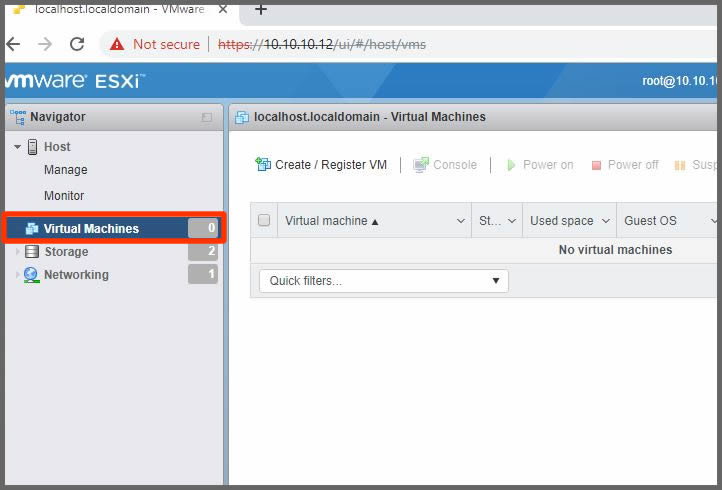Click the VMware ESXi logo

[x=74, y=81]
